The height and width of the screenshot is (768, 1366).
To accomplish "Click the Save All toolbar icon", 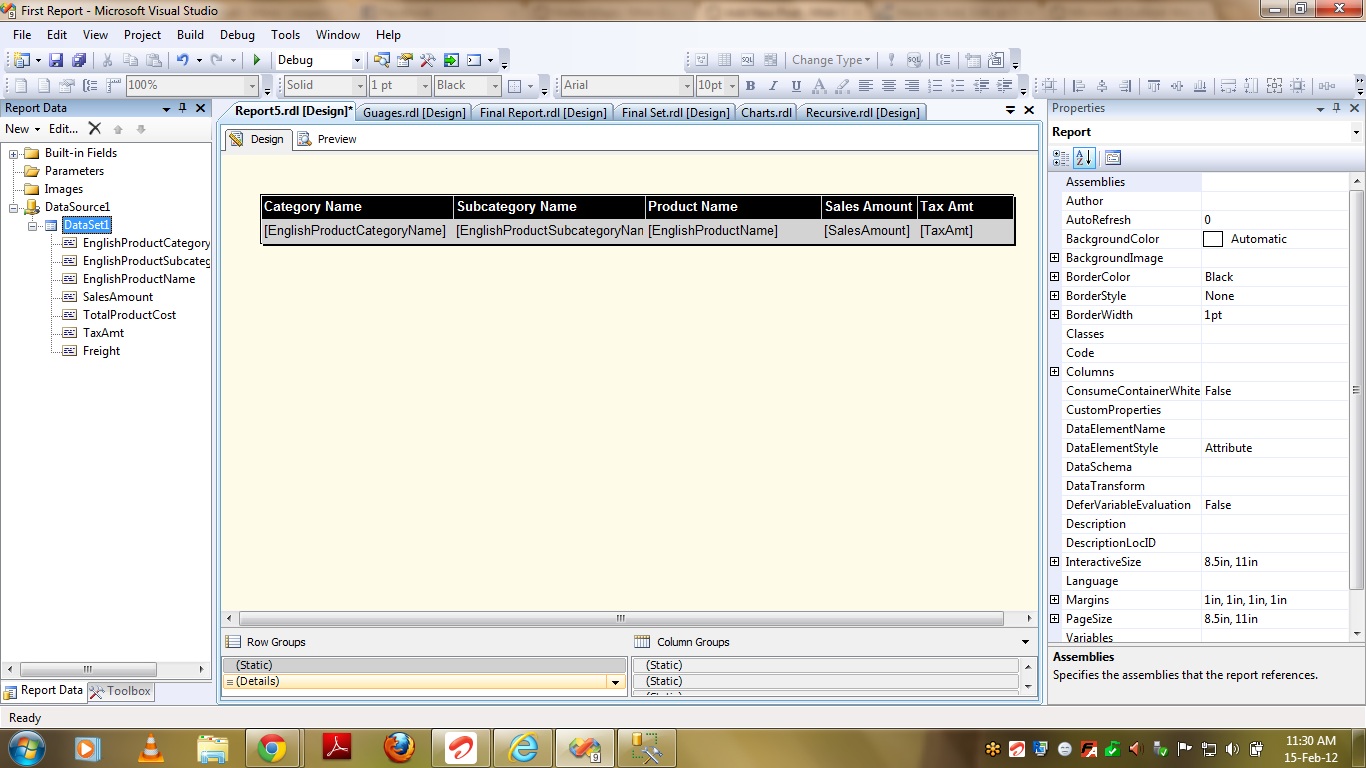I will (x=78, y=60).
